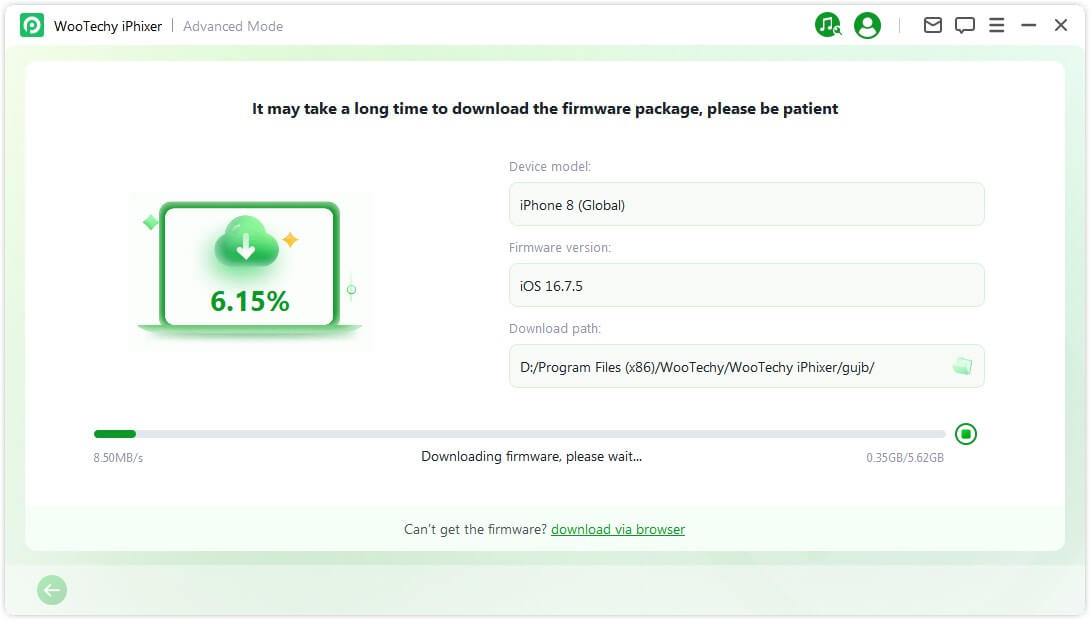Click the WooTechy iPhixer logo icon

click(x=32, y=26)
